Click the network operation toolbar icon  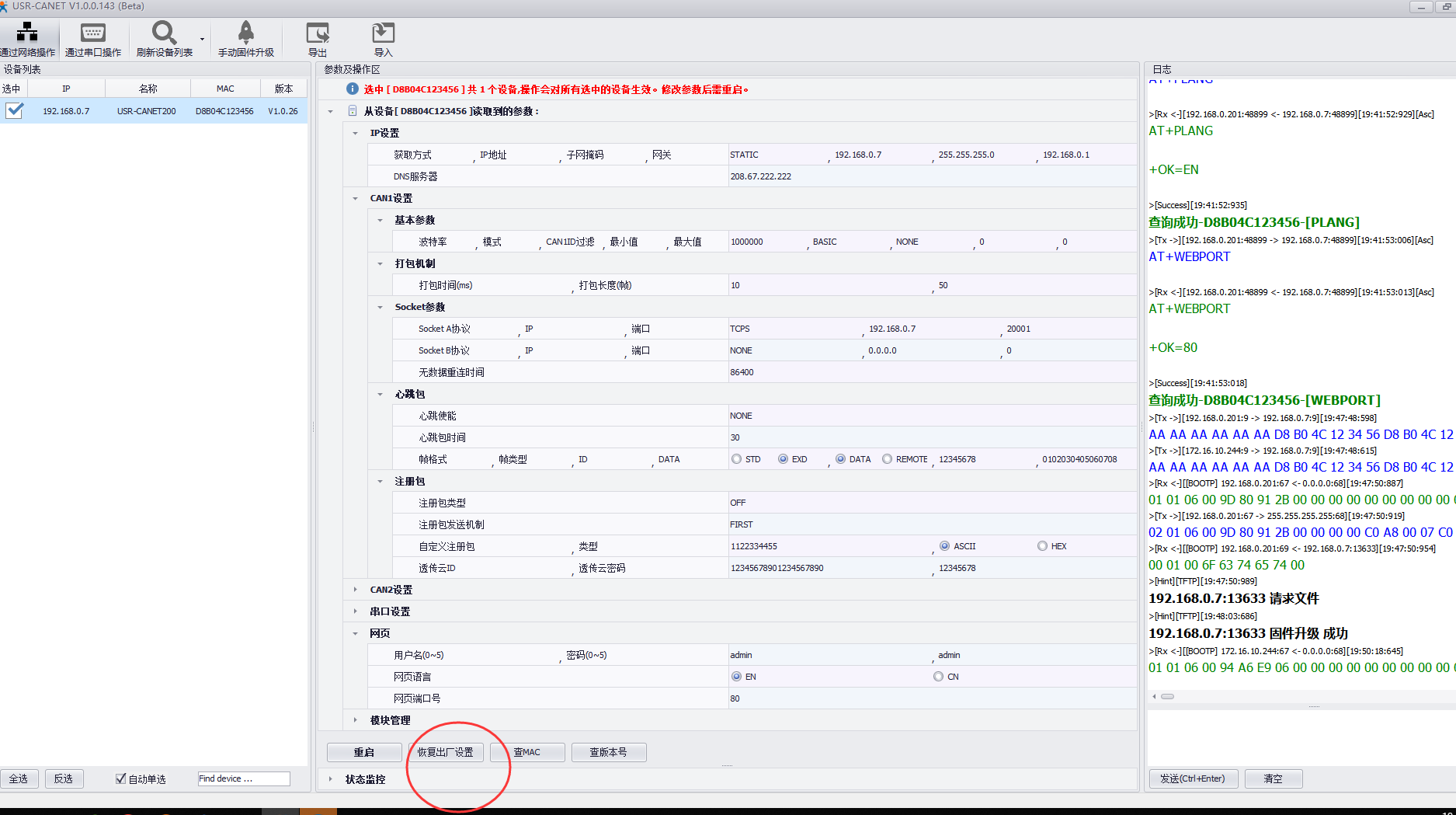click(x=27, y=33)
